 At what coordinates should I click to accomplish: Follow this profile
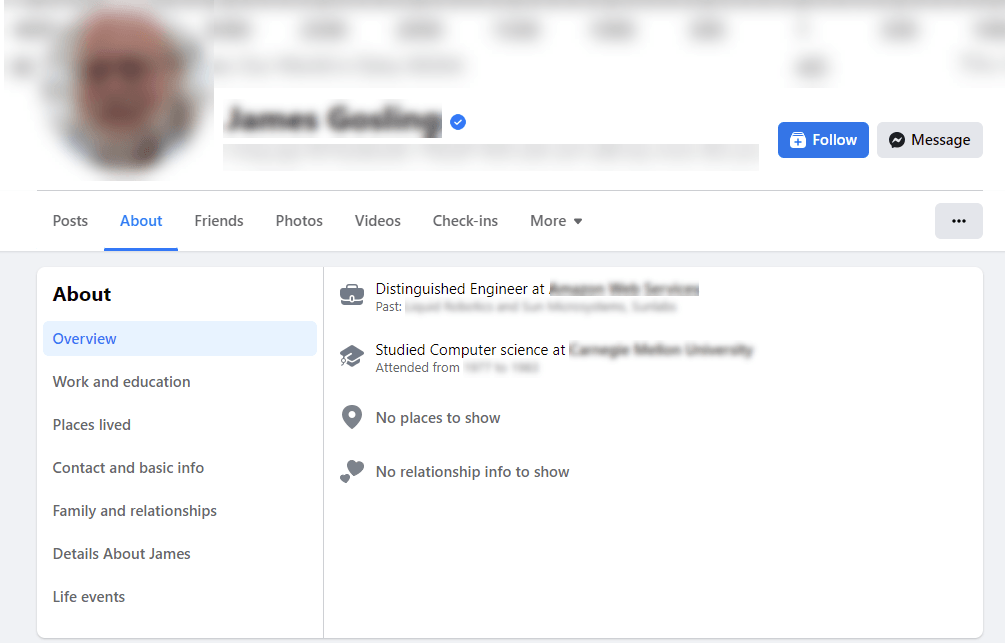823,140
